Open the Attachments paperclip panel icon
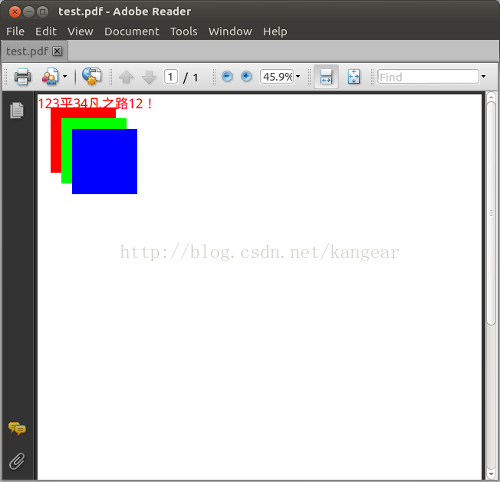The image size is (500, 482). pos(17,461)
